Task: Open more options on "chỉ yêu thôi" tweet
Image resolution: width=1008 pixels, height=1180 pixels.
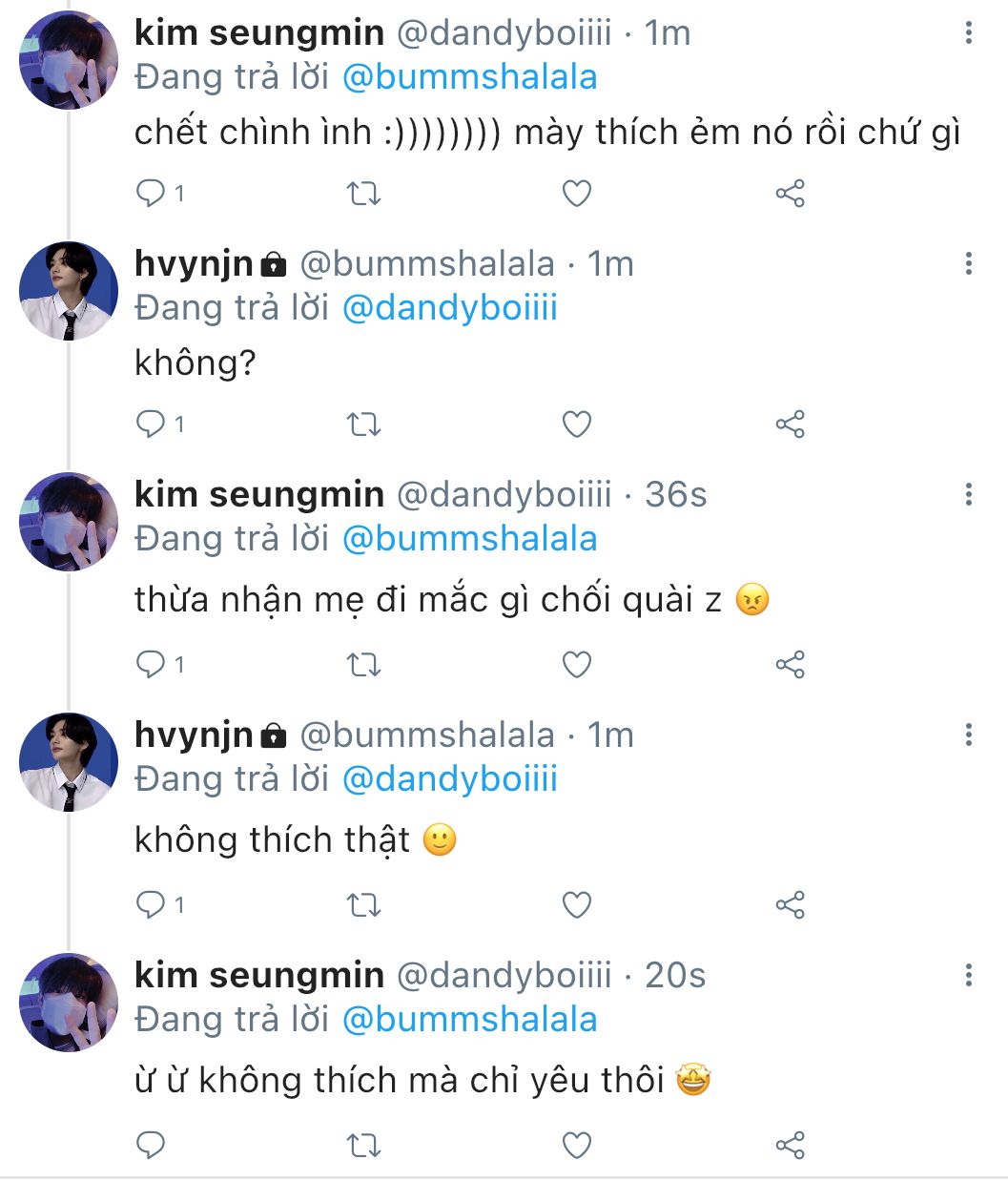Action: coord(968,976)
